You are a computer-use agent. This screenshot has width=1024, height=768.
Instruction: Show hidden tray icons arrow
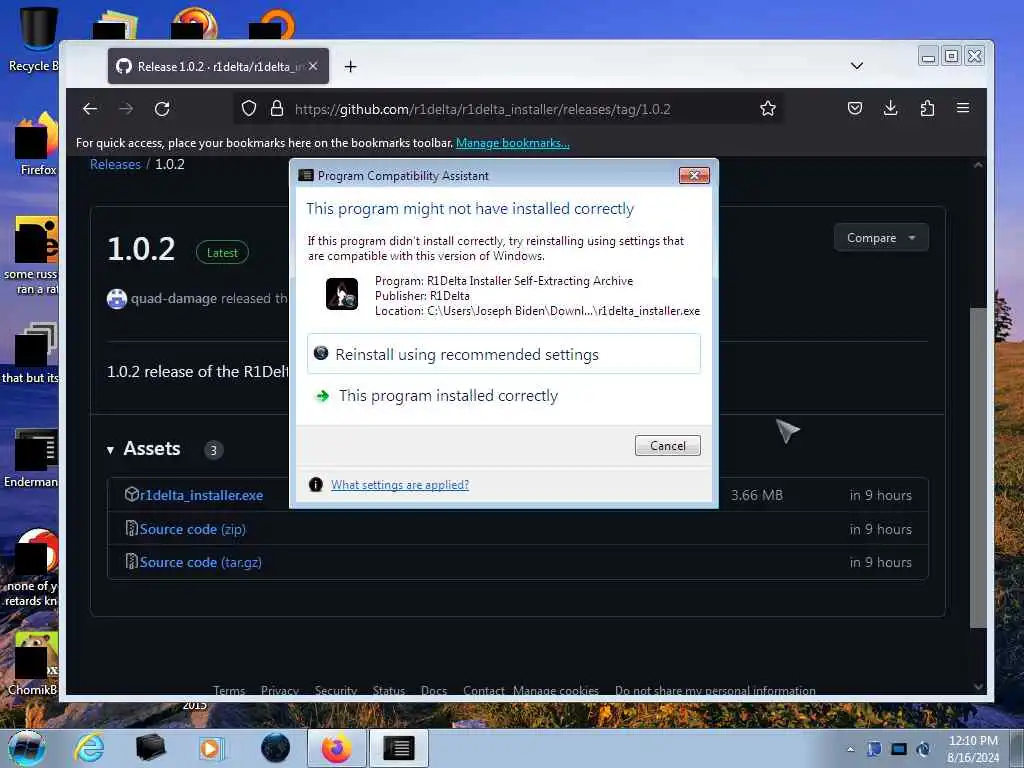tap(850, 749)
